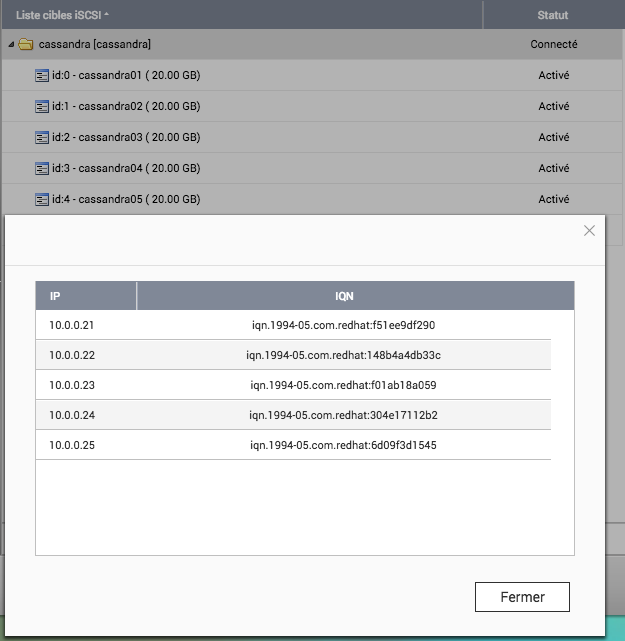Select IP address 10.0.0.25
This screenshot has height=641, width=625.
pos(72,445)
